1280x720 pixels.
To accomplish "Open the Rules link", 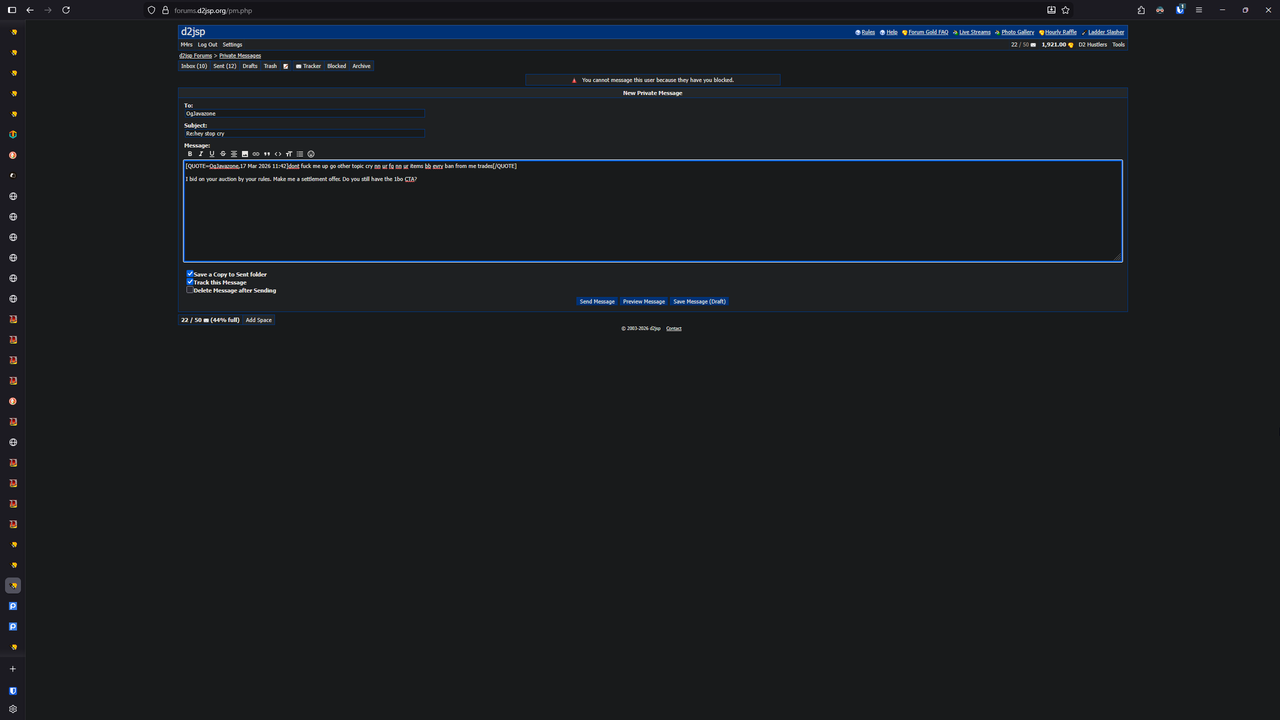I will tap(868, 32).
